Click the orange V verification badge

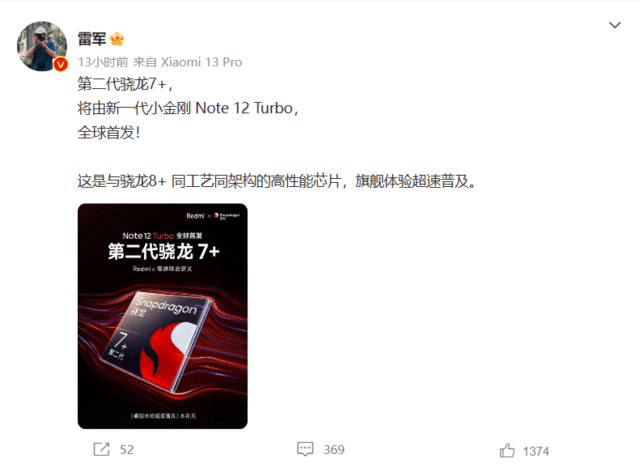coord(61,64)
